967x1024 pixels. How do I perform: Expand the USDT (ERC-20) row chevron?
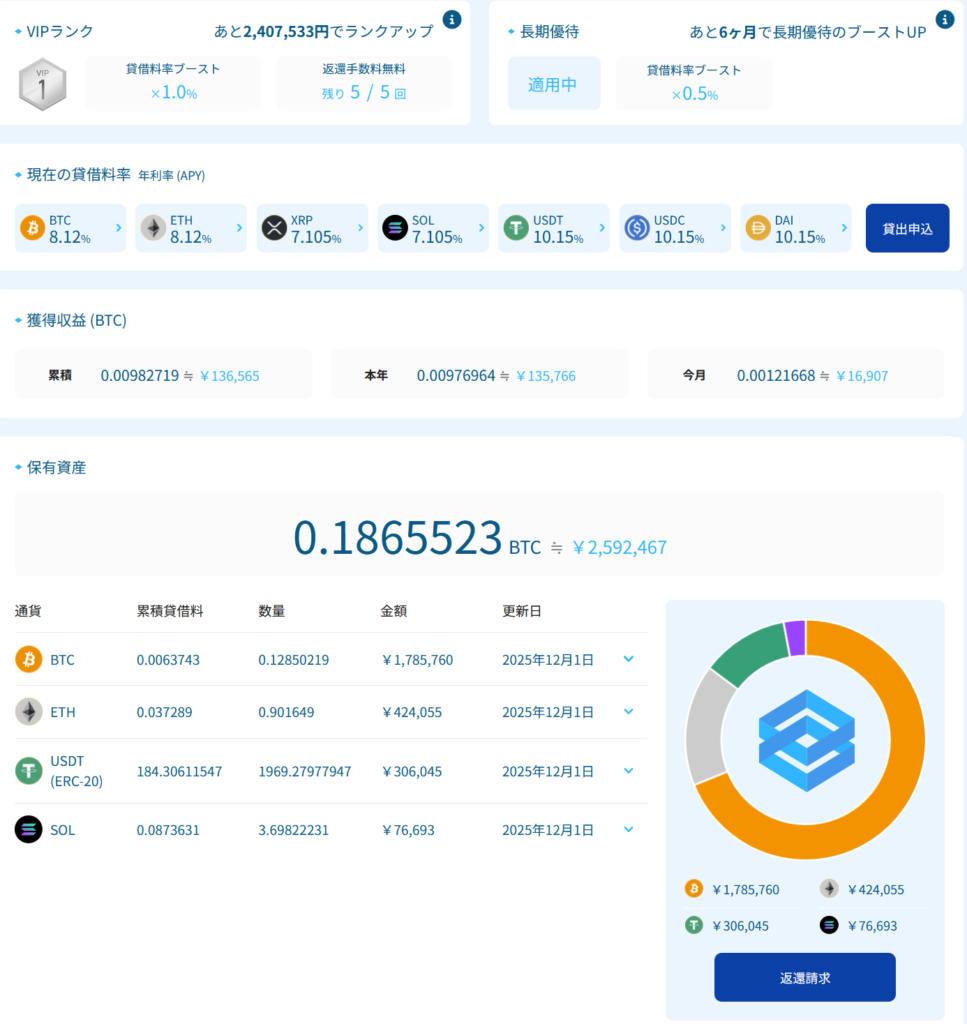628,770
